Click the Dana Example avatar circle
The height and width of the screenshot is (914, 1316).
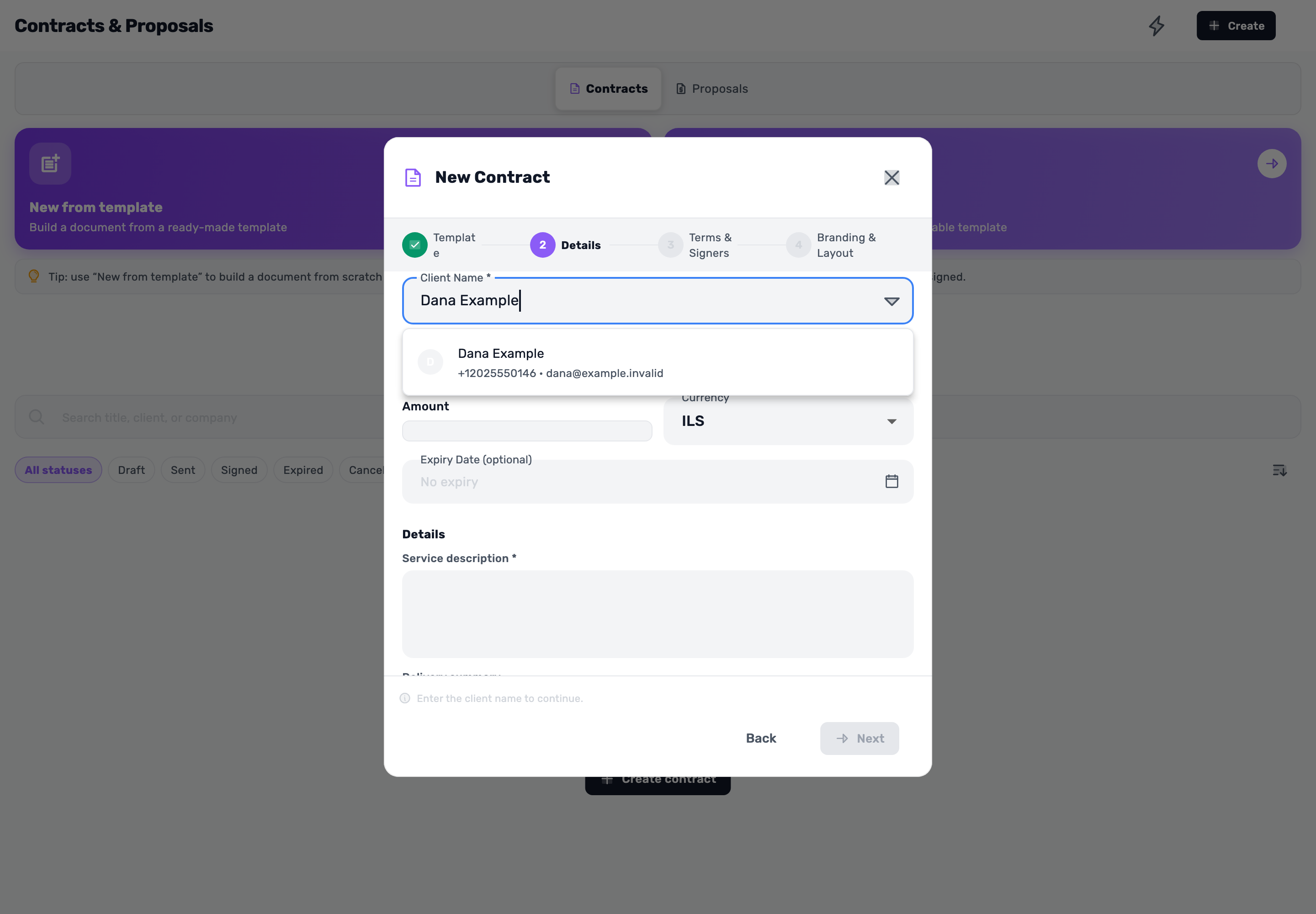[430, 362]
